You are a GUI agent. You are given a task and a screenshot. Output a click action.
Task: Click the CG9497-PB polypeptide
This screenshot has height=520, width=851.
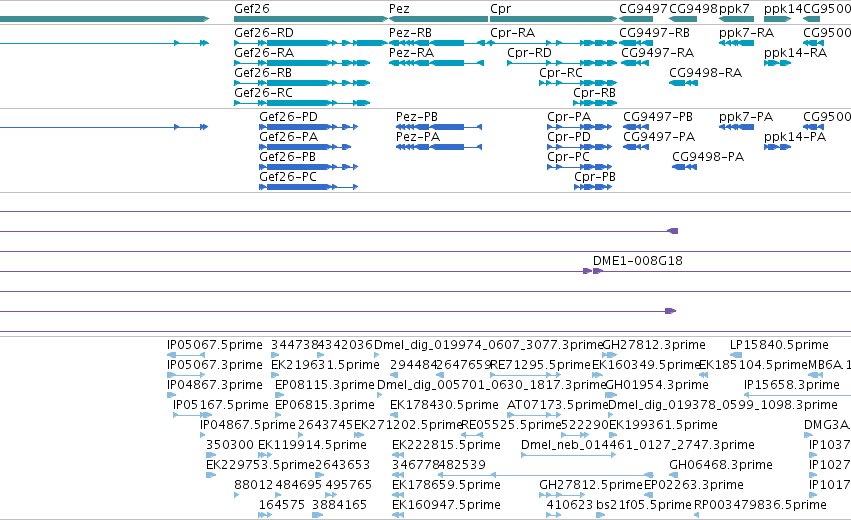click(x=638, y=127)
